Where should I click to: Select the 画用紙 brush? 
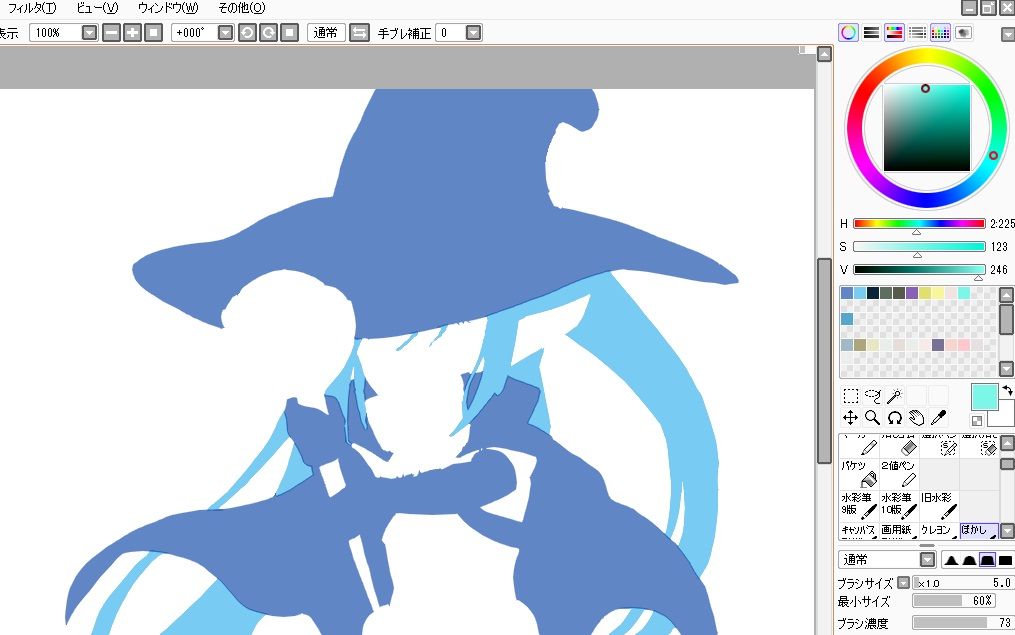click(x=899, y=531)
